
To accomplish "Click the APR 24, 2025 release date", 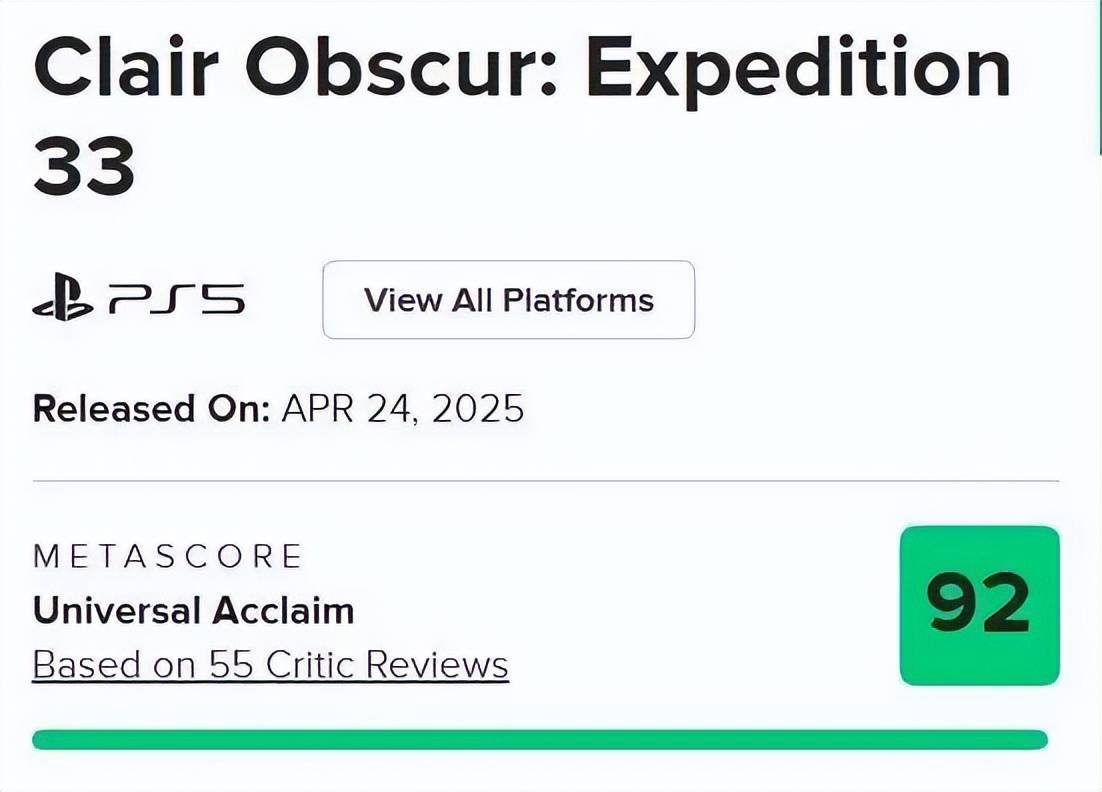I will pos(403,408).
